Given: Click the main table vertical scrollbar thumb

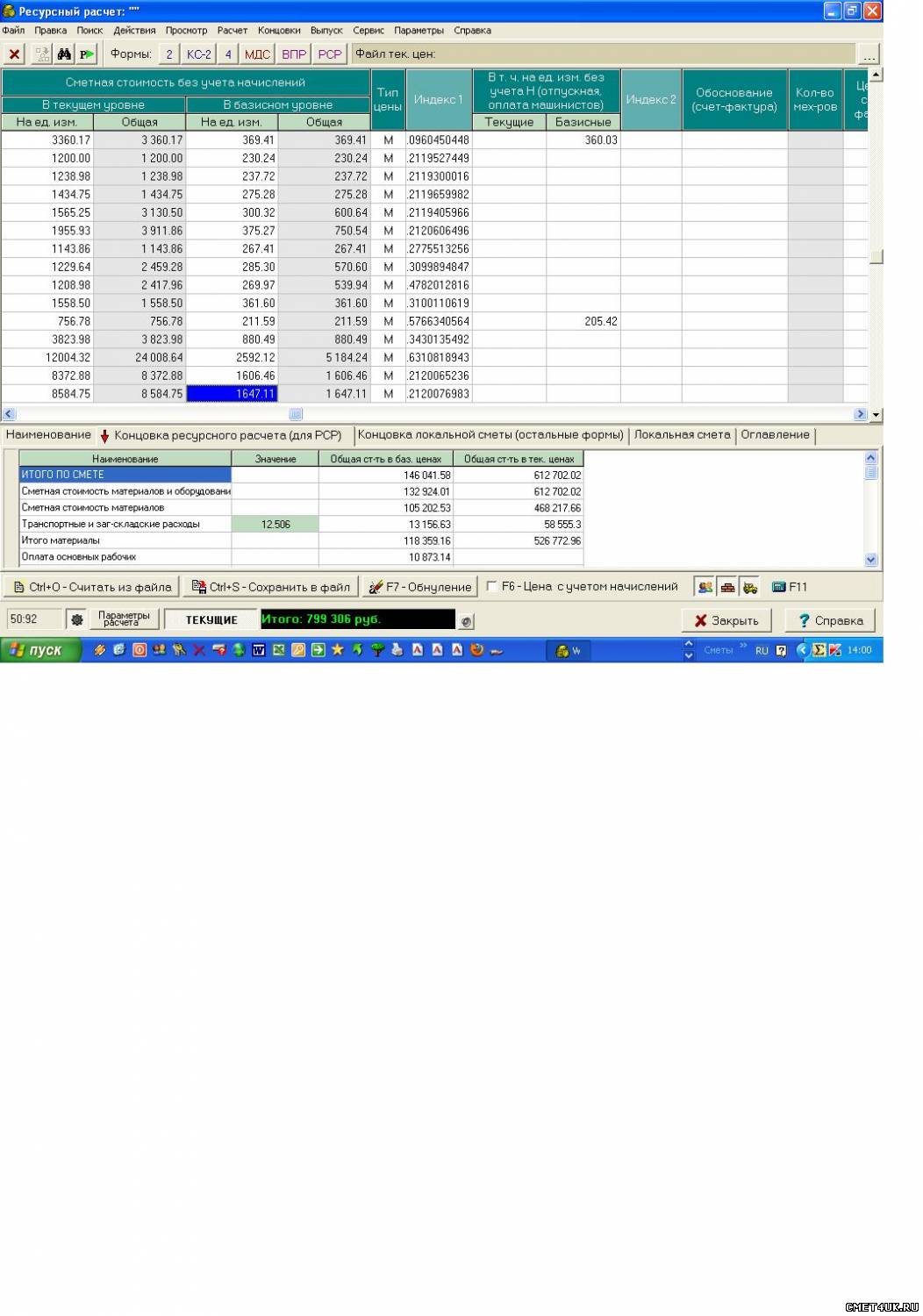Looking at the screenshot, I should point(876,257).
